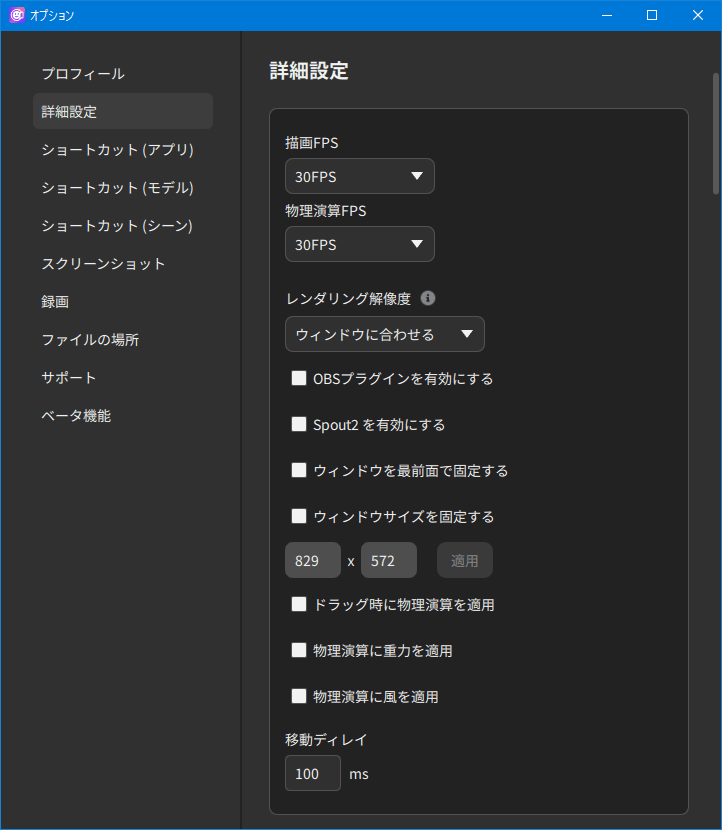Go to ショートカット (アプリ) settings
Screen dimensions: 722x830
pyautogui.click(x=117, y=150)
